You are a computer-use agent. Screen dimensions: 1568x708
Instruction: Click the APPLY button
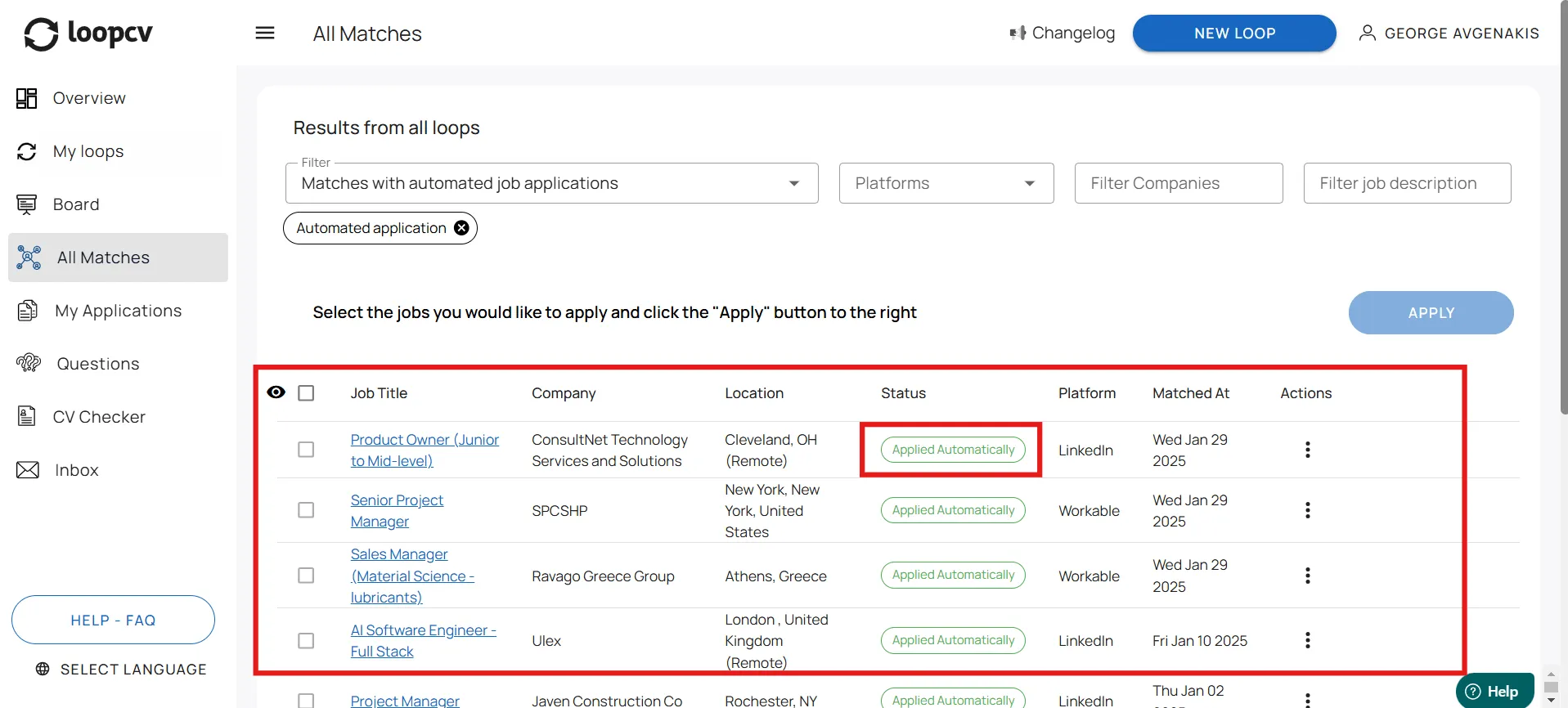point(1431,312)
